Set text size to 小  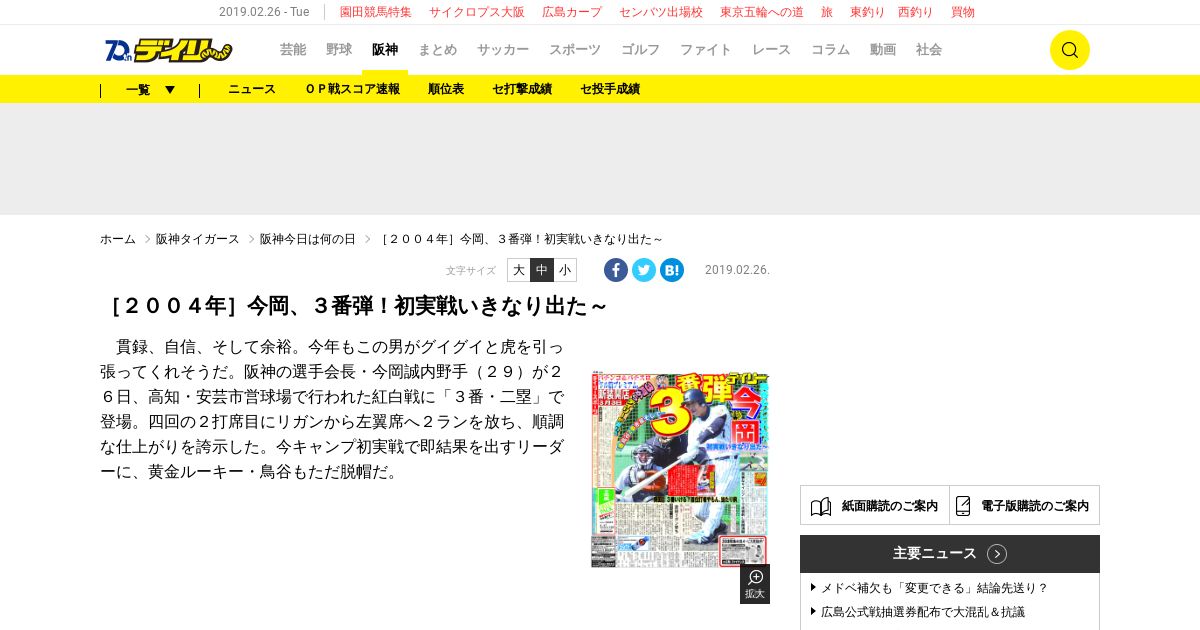pyautogui.click(x=565, y=270)
